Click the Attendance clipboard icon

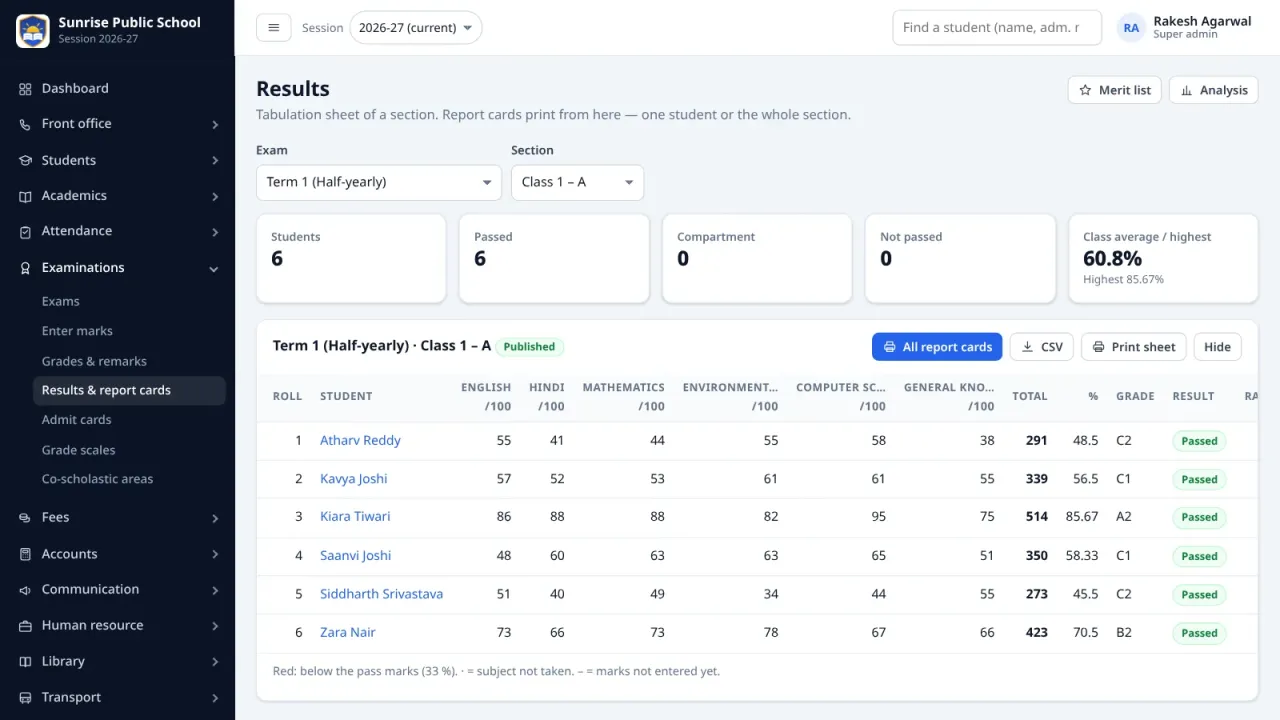(25, 231)
